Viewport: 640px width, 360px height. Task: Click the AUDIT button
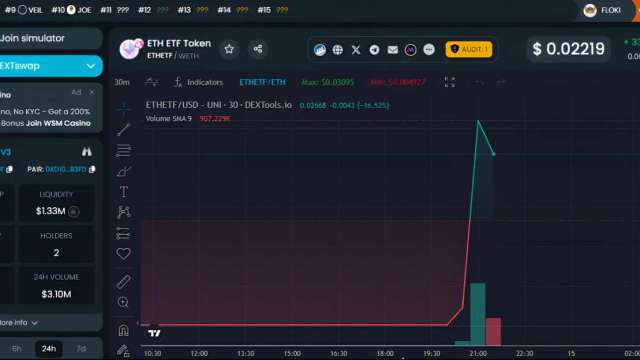coord(469,49)
